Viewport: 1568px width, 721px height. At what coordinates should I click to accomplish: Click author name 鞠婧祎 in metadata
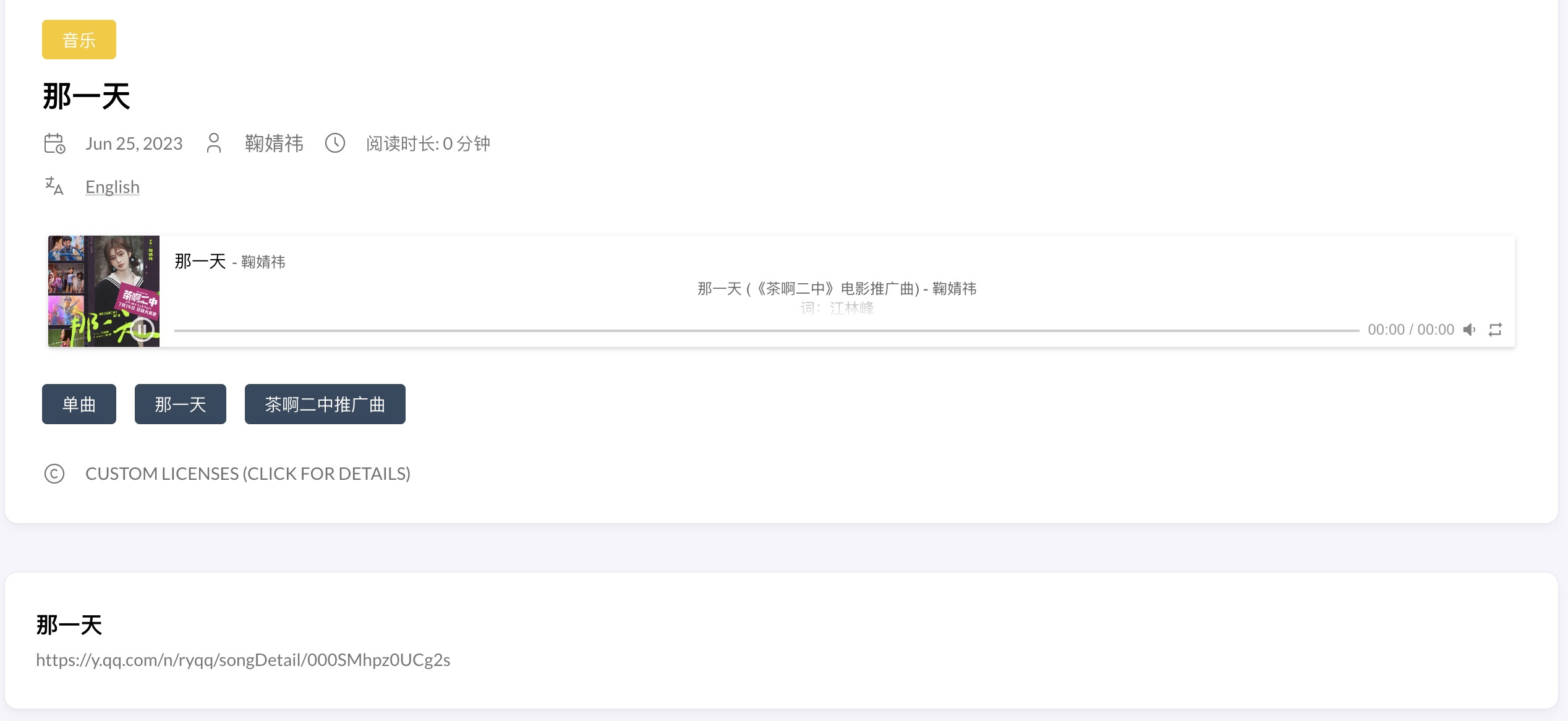click(274, 143)
